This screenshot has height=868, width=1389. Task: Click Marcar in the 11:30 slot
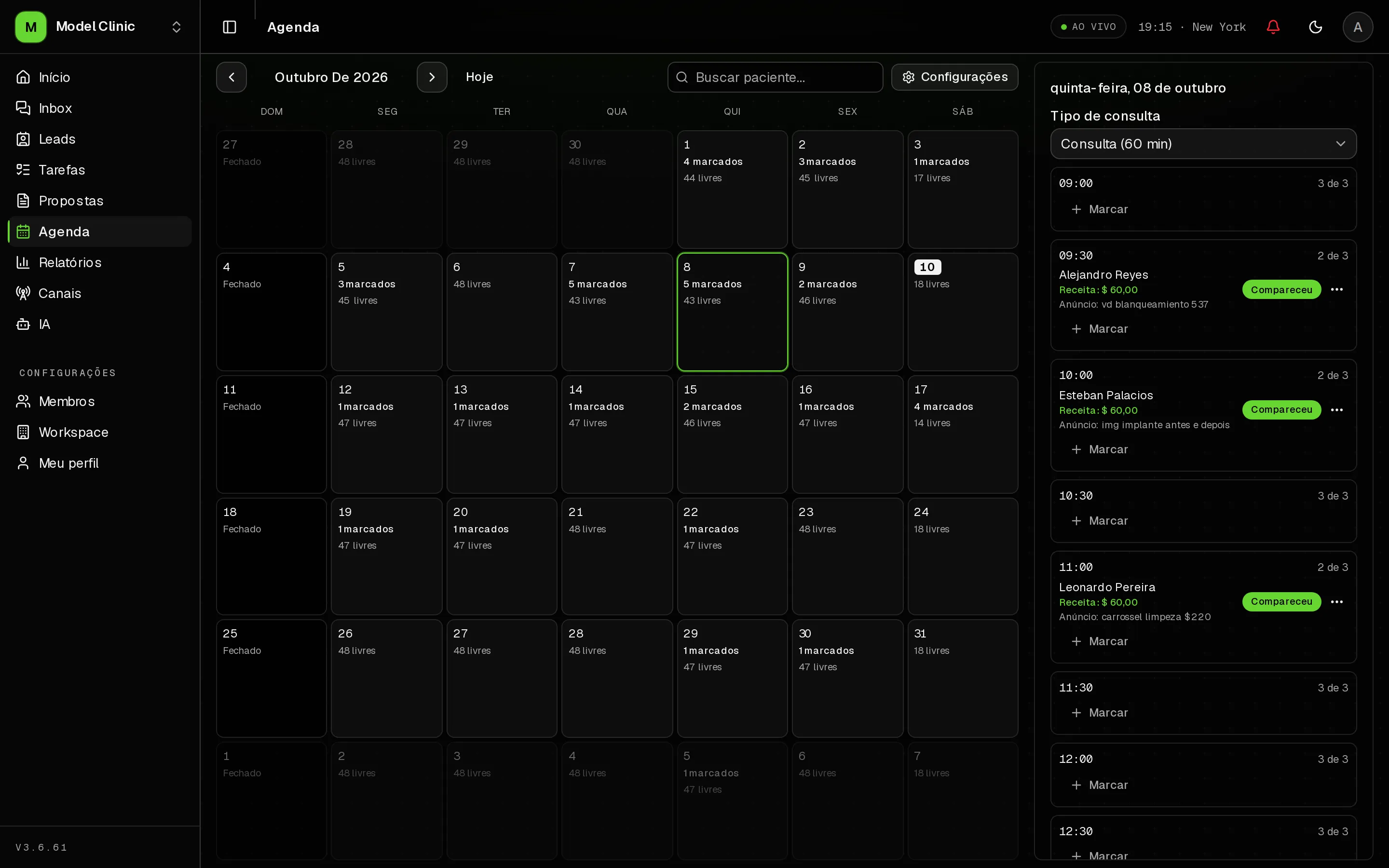[x=1100, y=712]
